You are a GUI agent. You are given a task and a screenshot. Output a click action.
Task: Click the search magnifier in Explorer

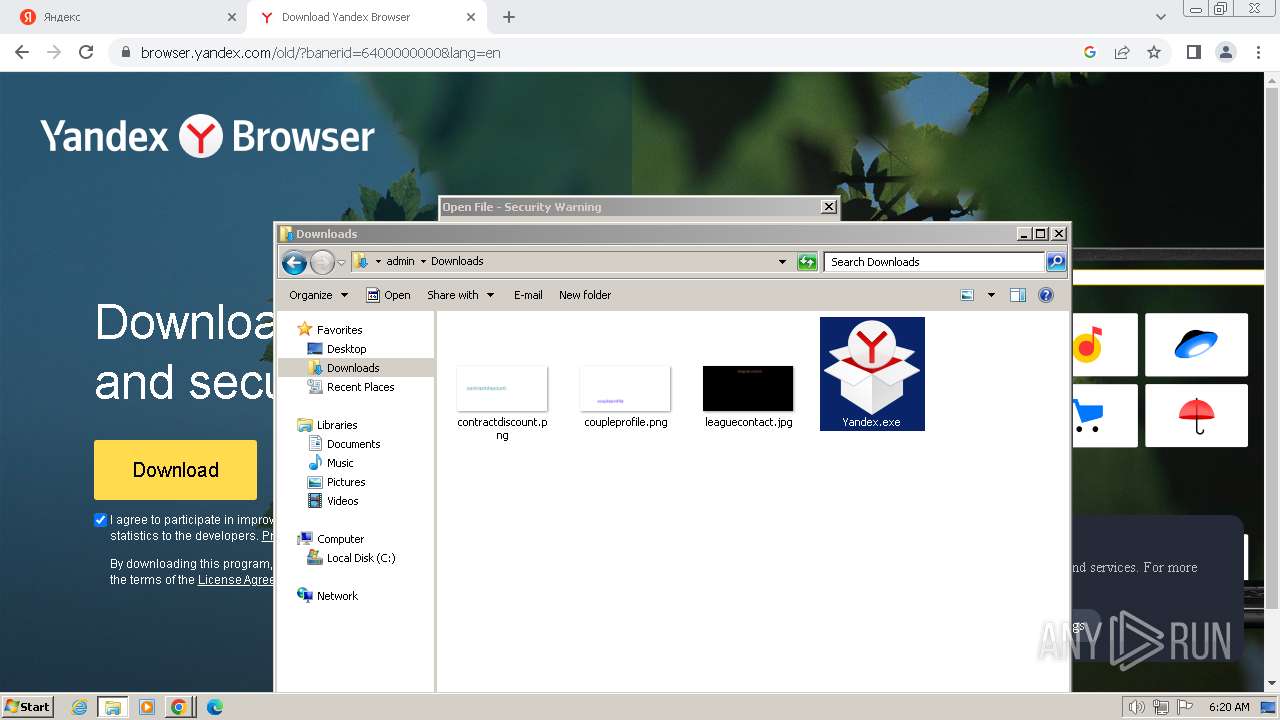coord(1056,262)
